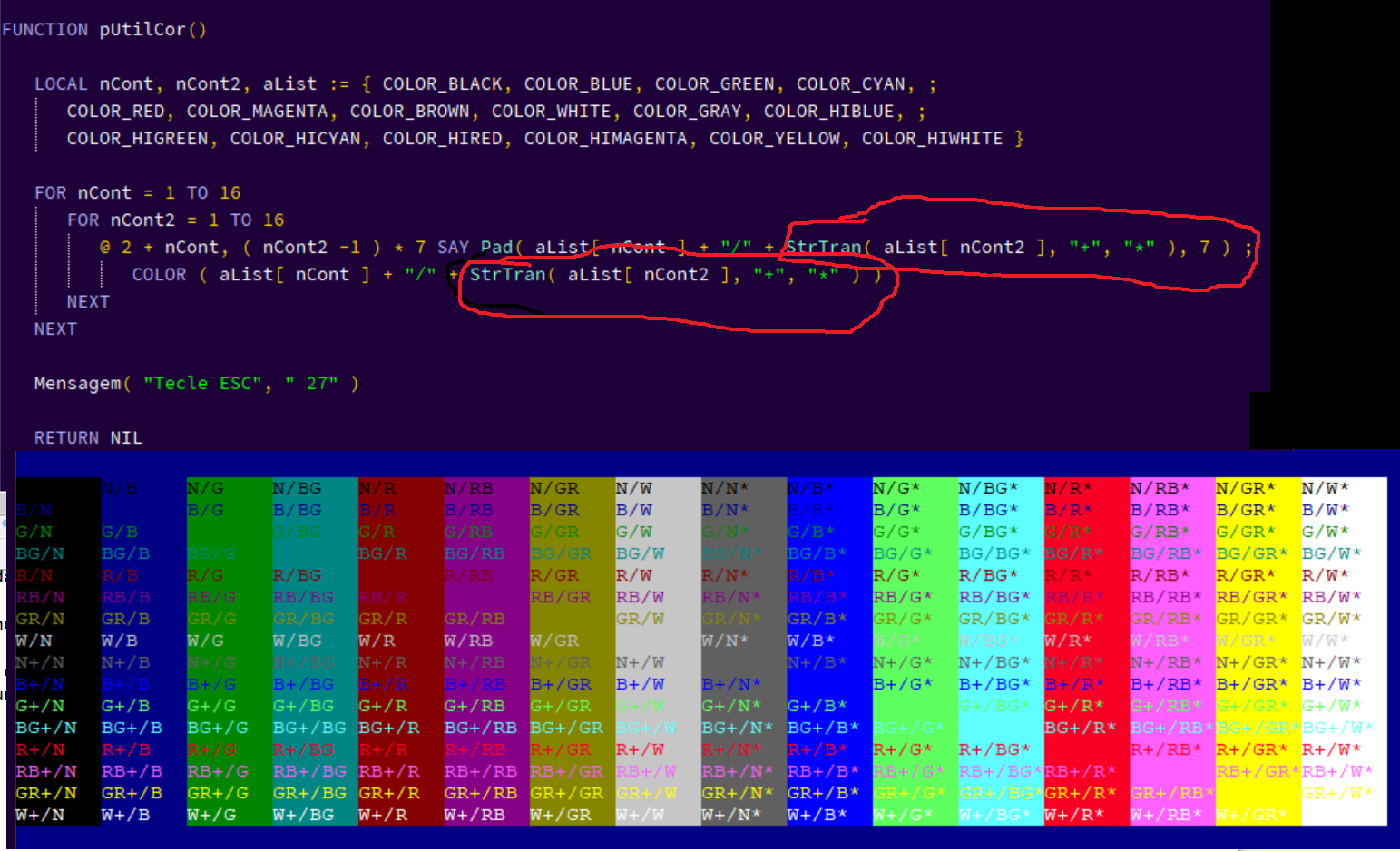The height and width of the screenshot is (851, 1400).
Task: Select the COLOR_BLACK constant
Action: 442,83
